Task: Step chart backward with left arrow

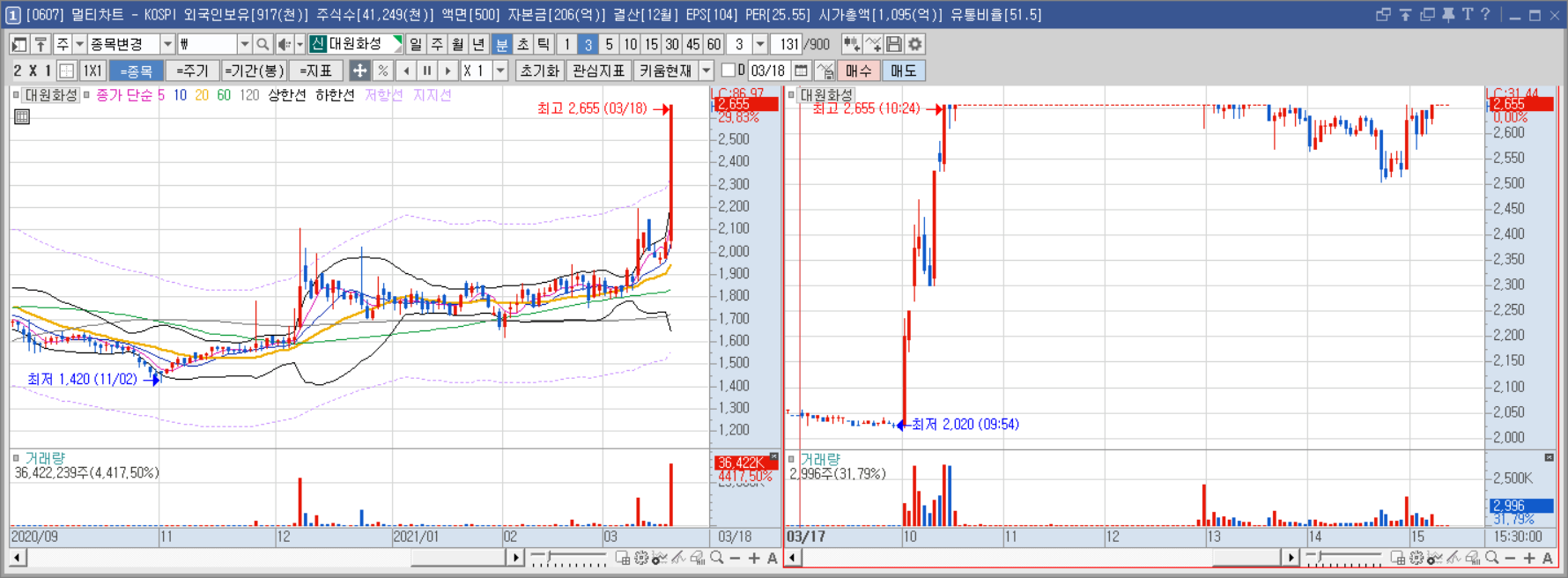Action: coord(406,70)
